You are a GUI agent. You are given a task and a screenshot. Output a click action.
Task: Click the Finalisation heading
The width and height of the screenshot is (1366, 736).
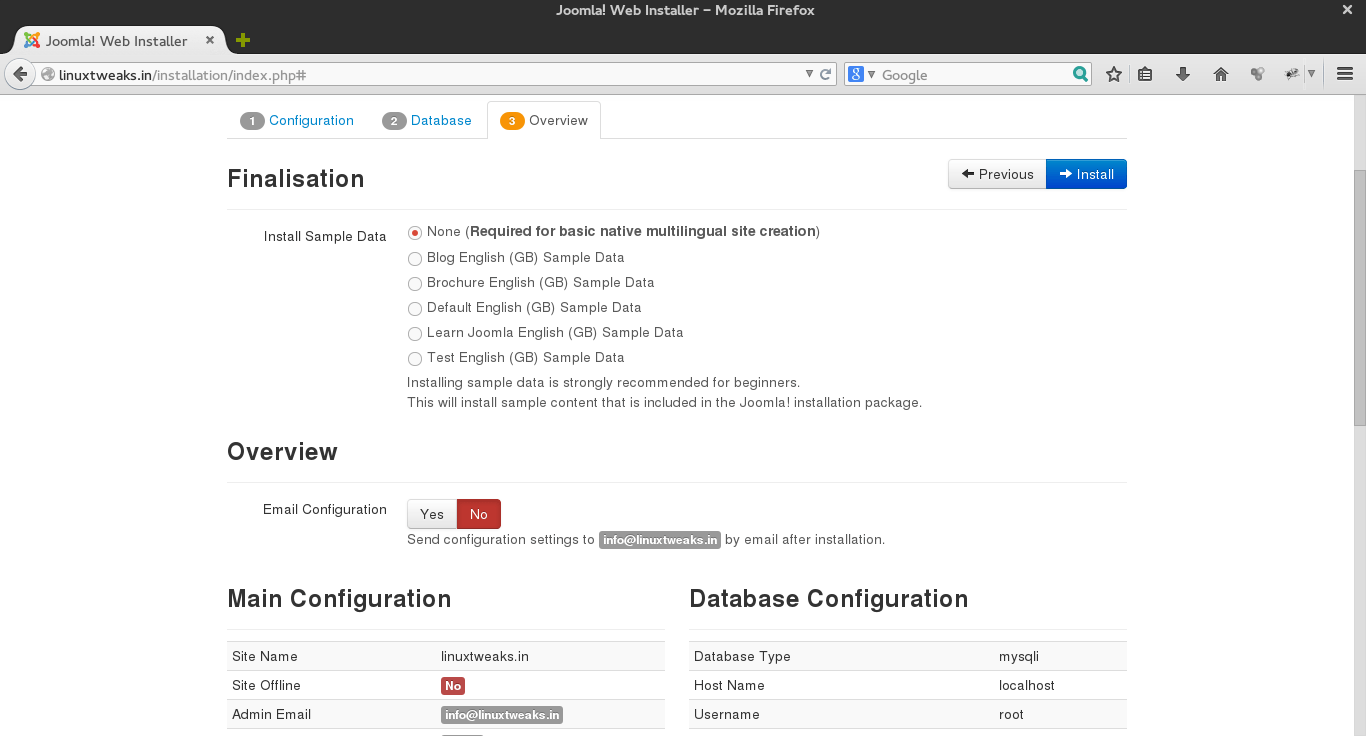(x=296, y=179)
